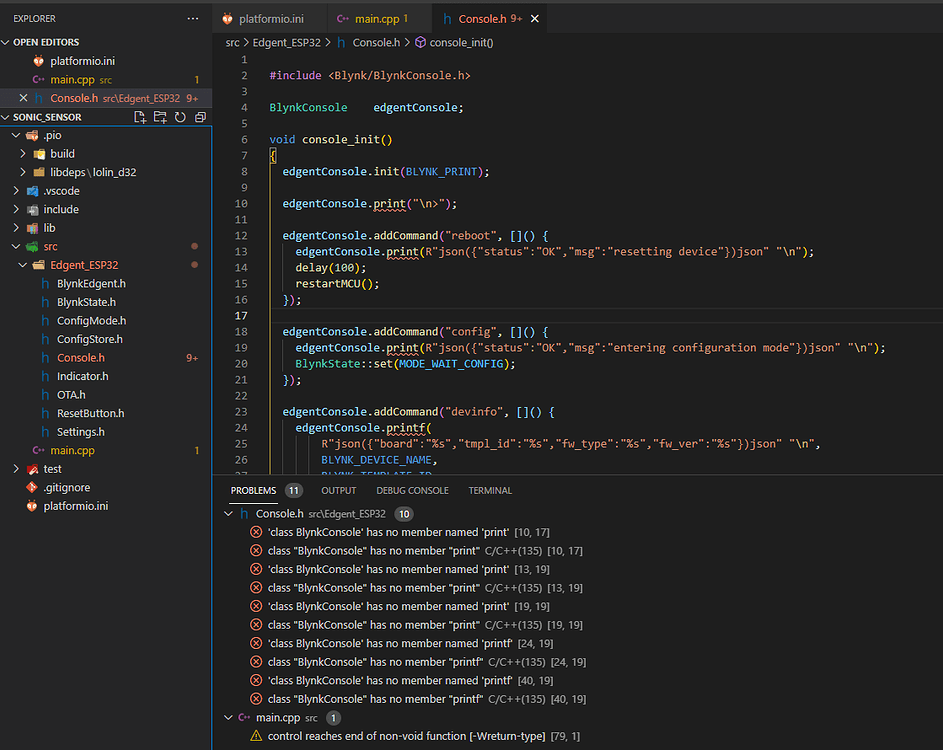Switch to the Debug Console tab
Screen dimensions: 943x750
(x=412, y=491)
